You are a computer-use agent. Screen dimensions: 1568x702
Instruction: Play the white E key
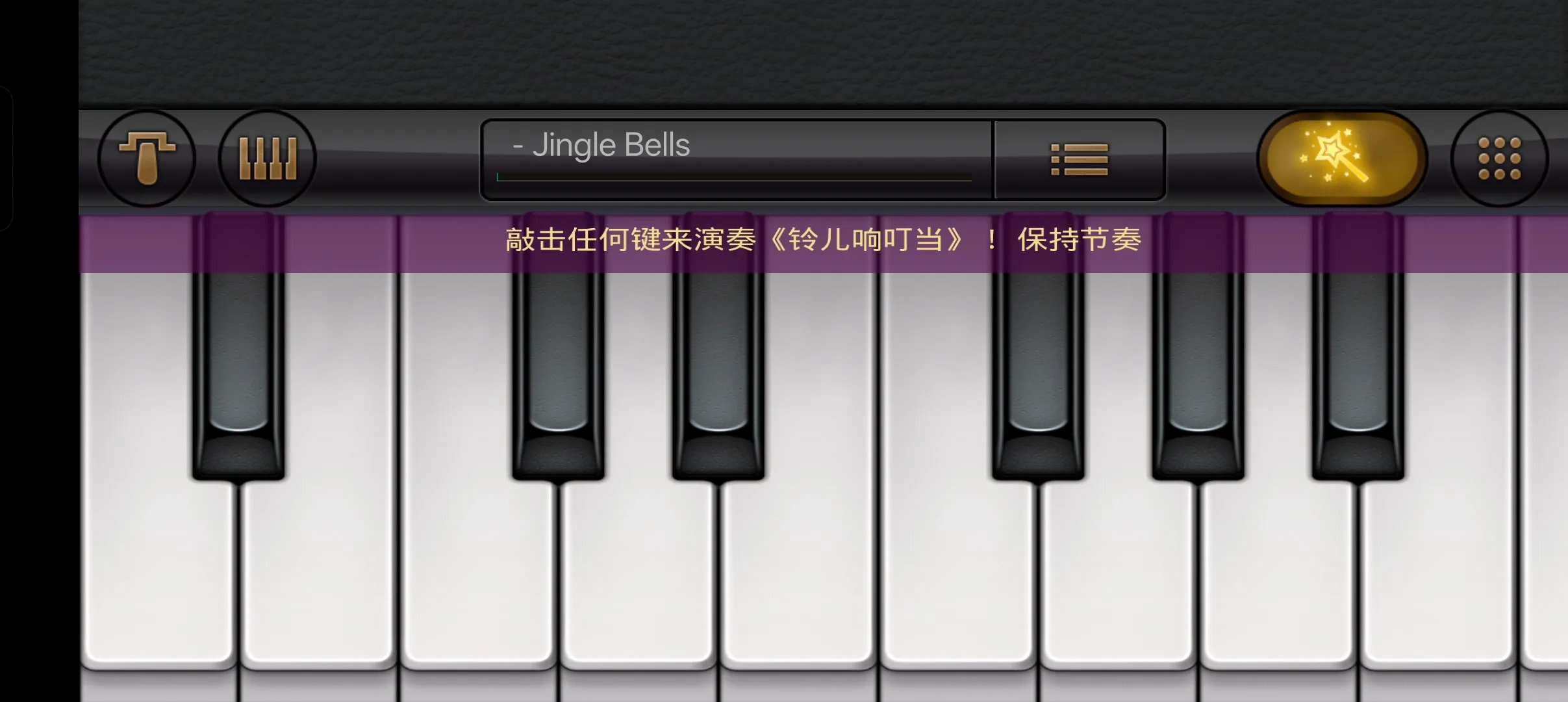click(x=798, y=572)
